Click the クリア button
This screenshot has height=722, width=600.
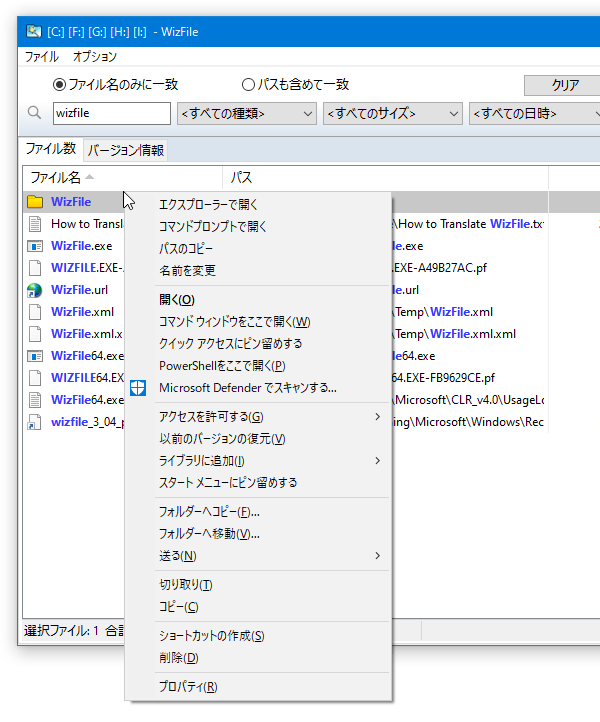click(x=564, y=85)
